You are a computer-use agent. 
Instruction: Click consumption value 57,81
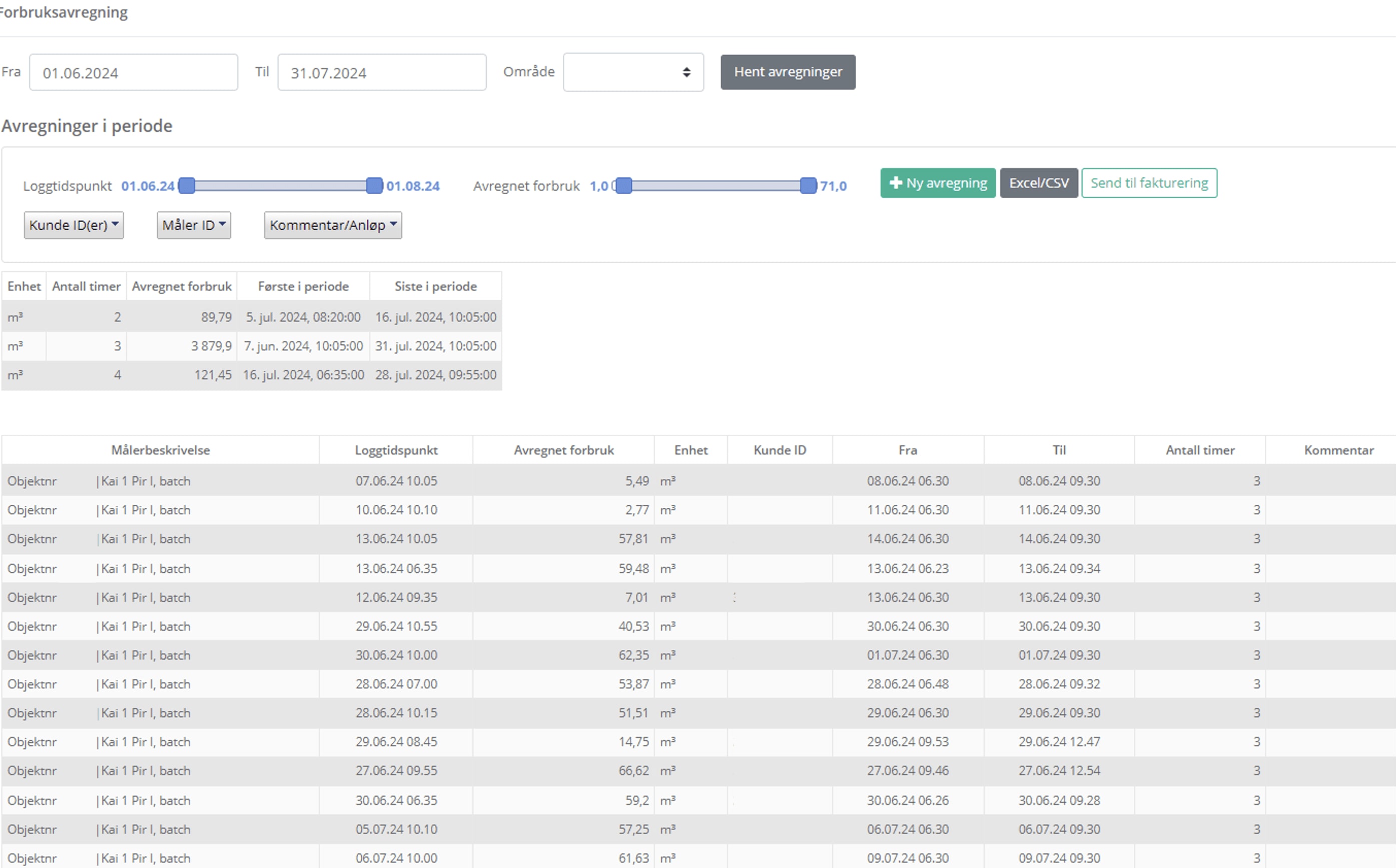pos(633,539)
